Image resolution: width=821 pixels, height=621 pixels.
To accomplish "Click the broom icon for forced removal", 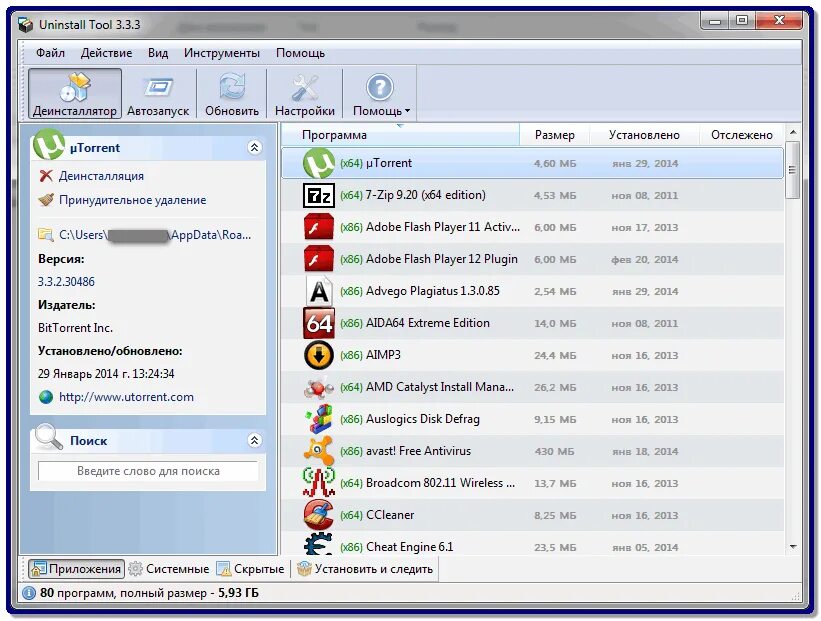I will coord(46,200).
